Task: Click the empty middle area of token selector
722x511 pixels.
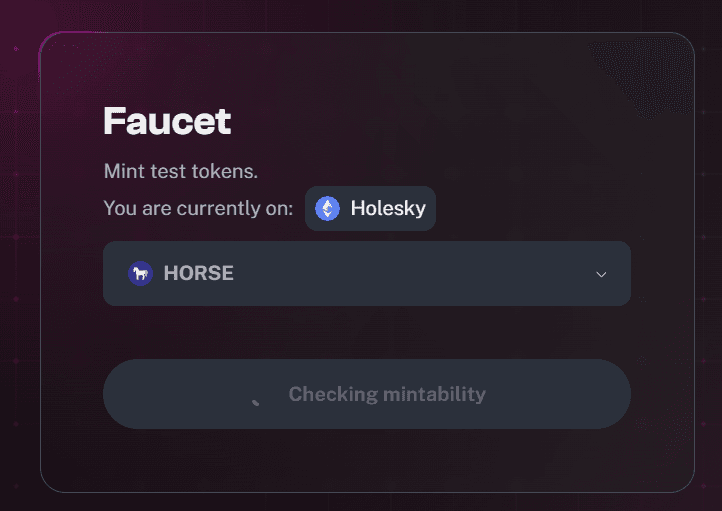Action: (x=414, y=273)
